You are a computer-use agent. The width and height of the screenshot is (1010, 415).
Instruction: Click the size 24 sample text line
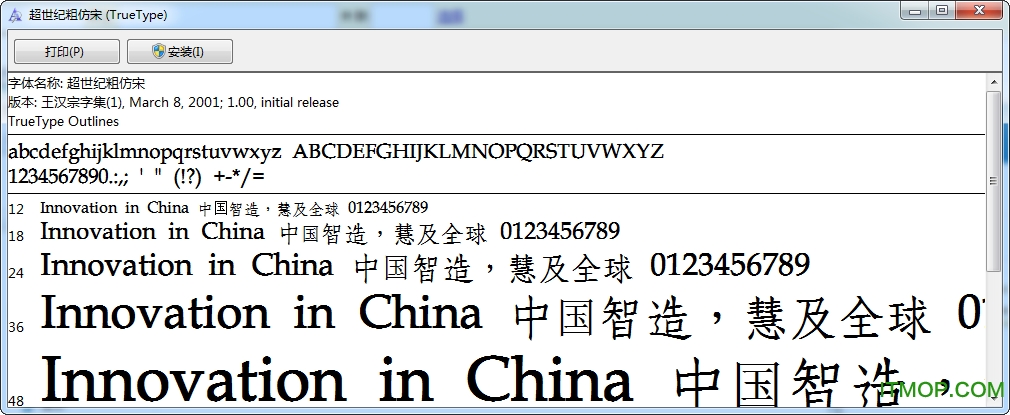(x=424, y=266)
